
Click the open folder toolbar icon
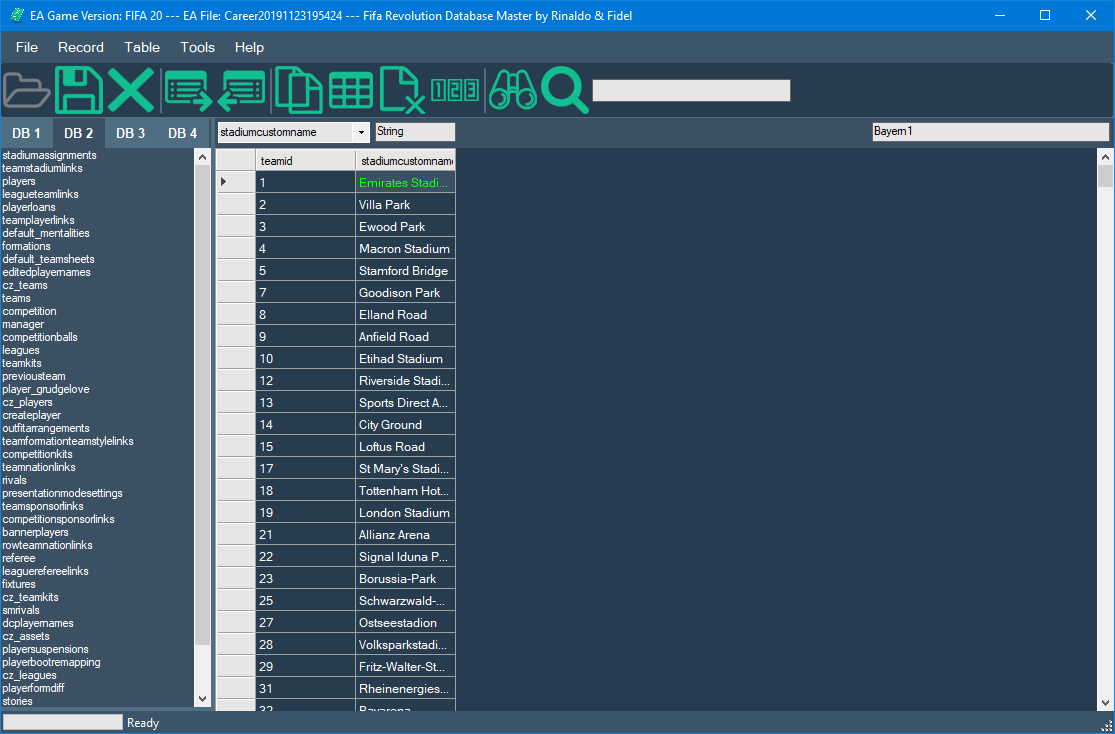click(x=26, y=91)
